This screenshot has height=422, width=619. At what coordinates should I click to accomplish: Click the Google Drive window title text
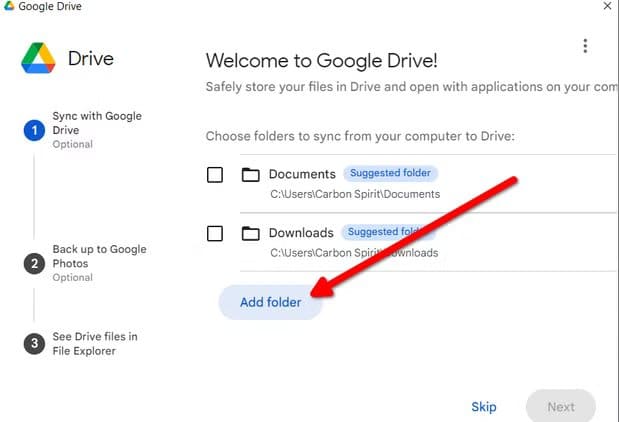(50, 6)
